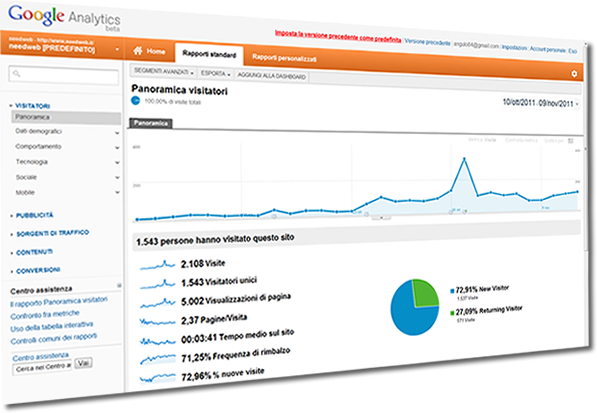
Task: Click the blue segment circle icon beside 100,00%
Action: [x=135, y=100]
